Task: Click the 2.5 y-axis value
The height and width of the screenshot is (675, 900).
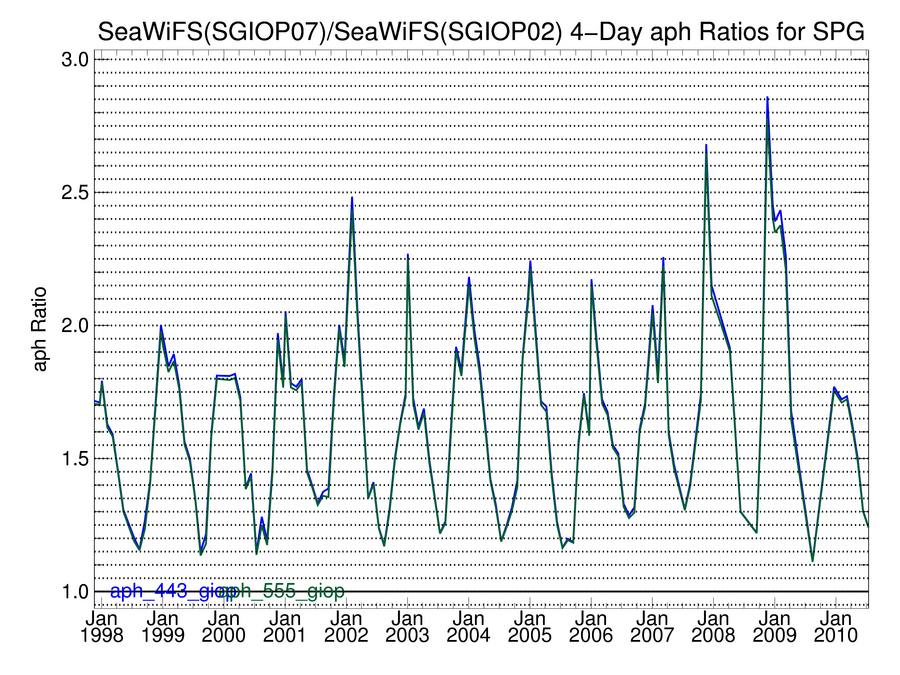Action: (x=75, y=192)
